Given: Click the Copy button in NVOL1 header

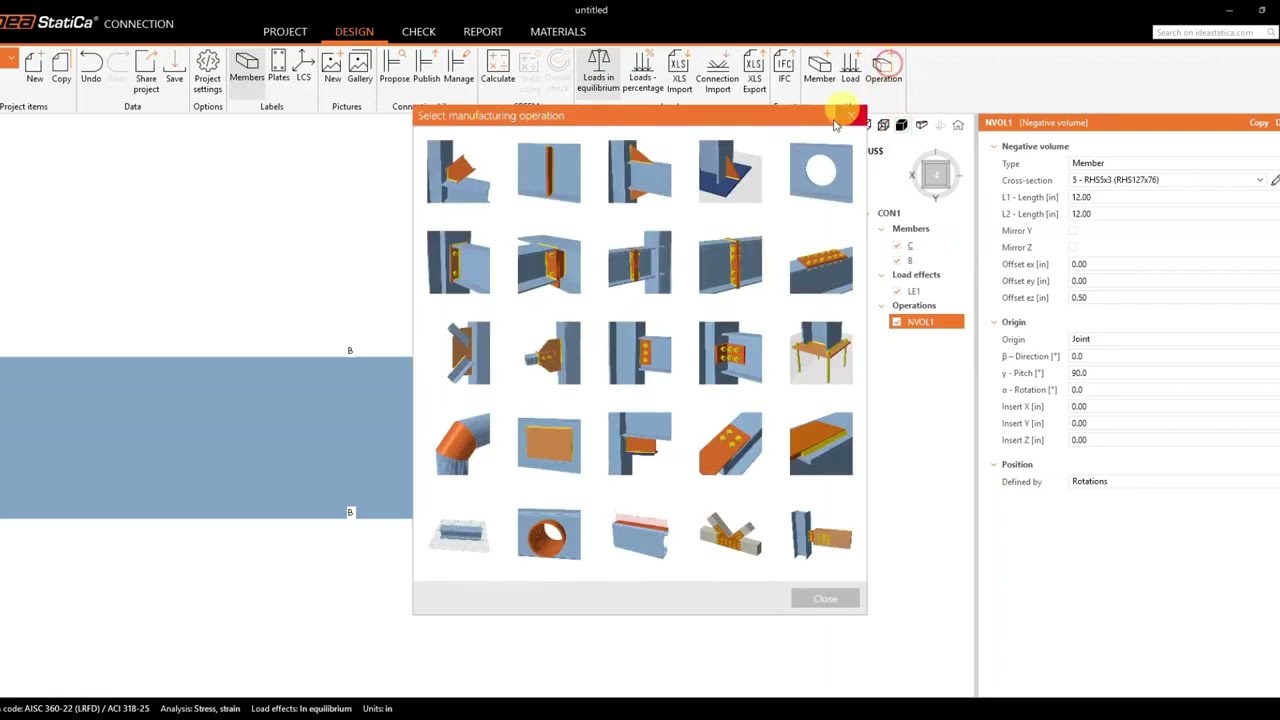Looking at the screenshot, I should tap(1259, 123).
